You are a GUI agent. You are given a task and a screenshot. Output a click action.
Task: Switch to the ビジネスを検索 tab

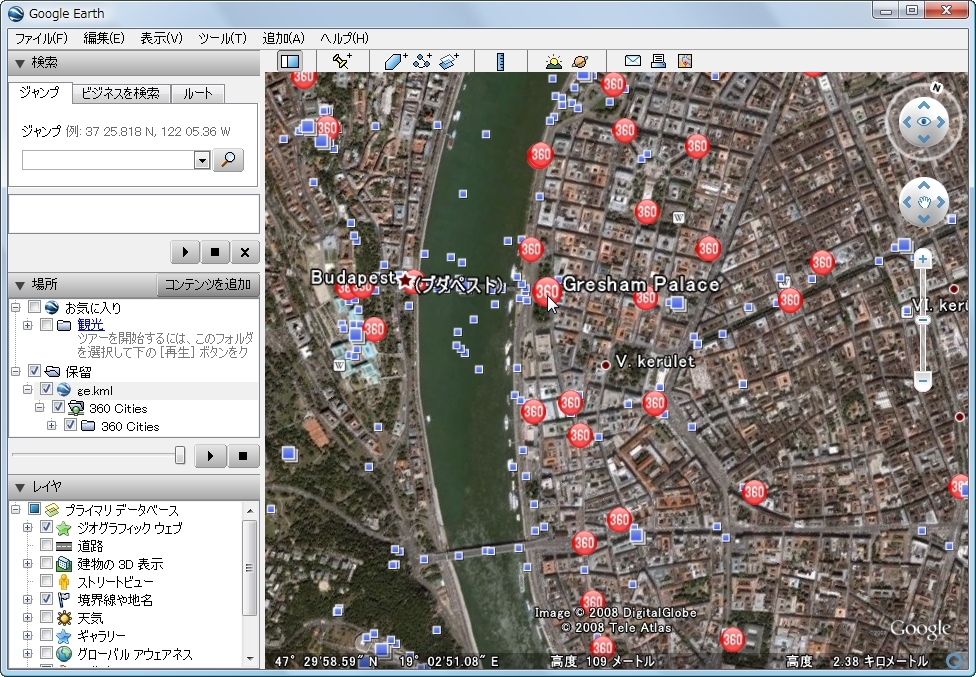tap(121, 93)
